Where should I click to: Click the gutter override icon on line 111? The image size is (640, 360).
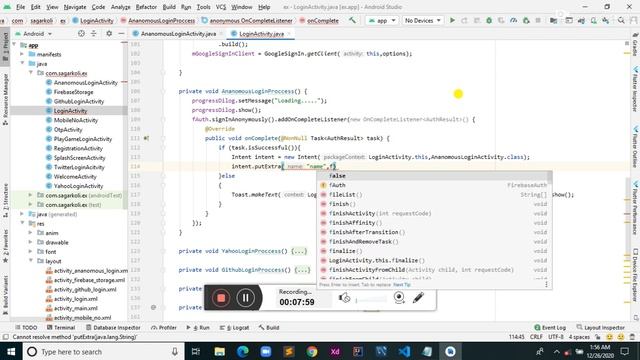pyautogui.click(x=146, y=138)
